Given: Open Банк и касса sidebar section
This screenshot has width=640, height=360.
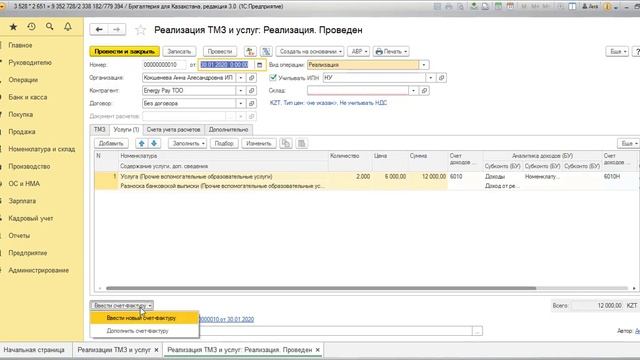Looking at the screenshot, I should [28, 97].
